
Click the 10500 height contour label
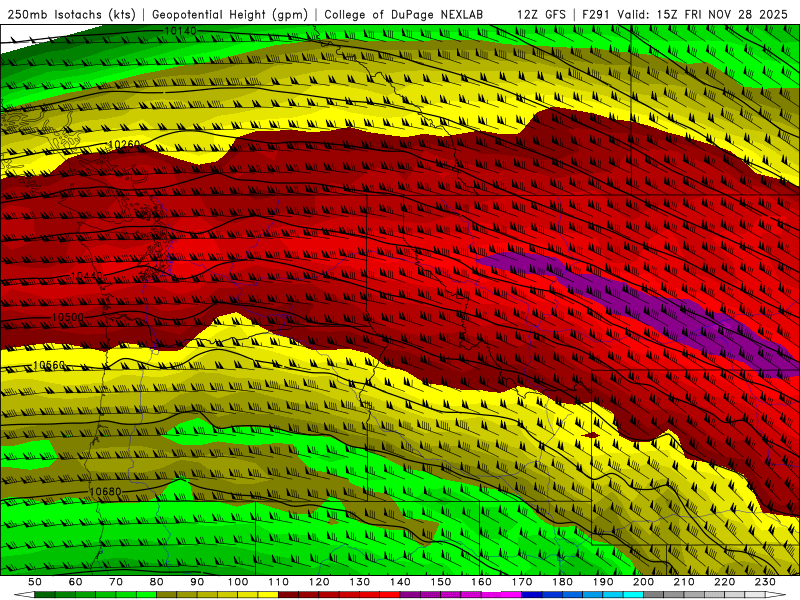tap(68, 317)
